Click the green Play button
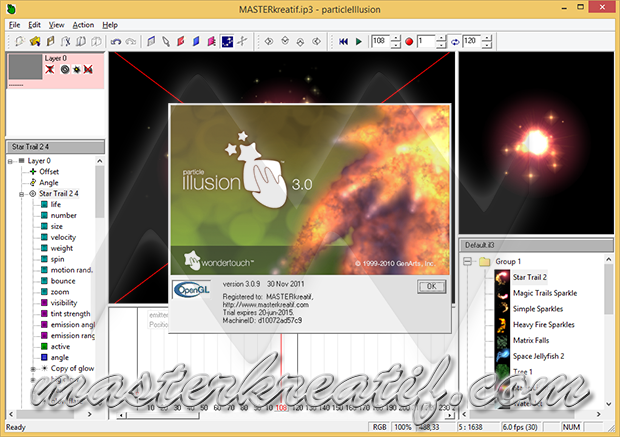Image resolution: width=620 pixels, height=437 pixels. click(x=359, y=41)
